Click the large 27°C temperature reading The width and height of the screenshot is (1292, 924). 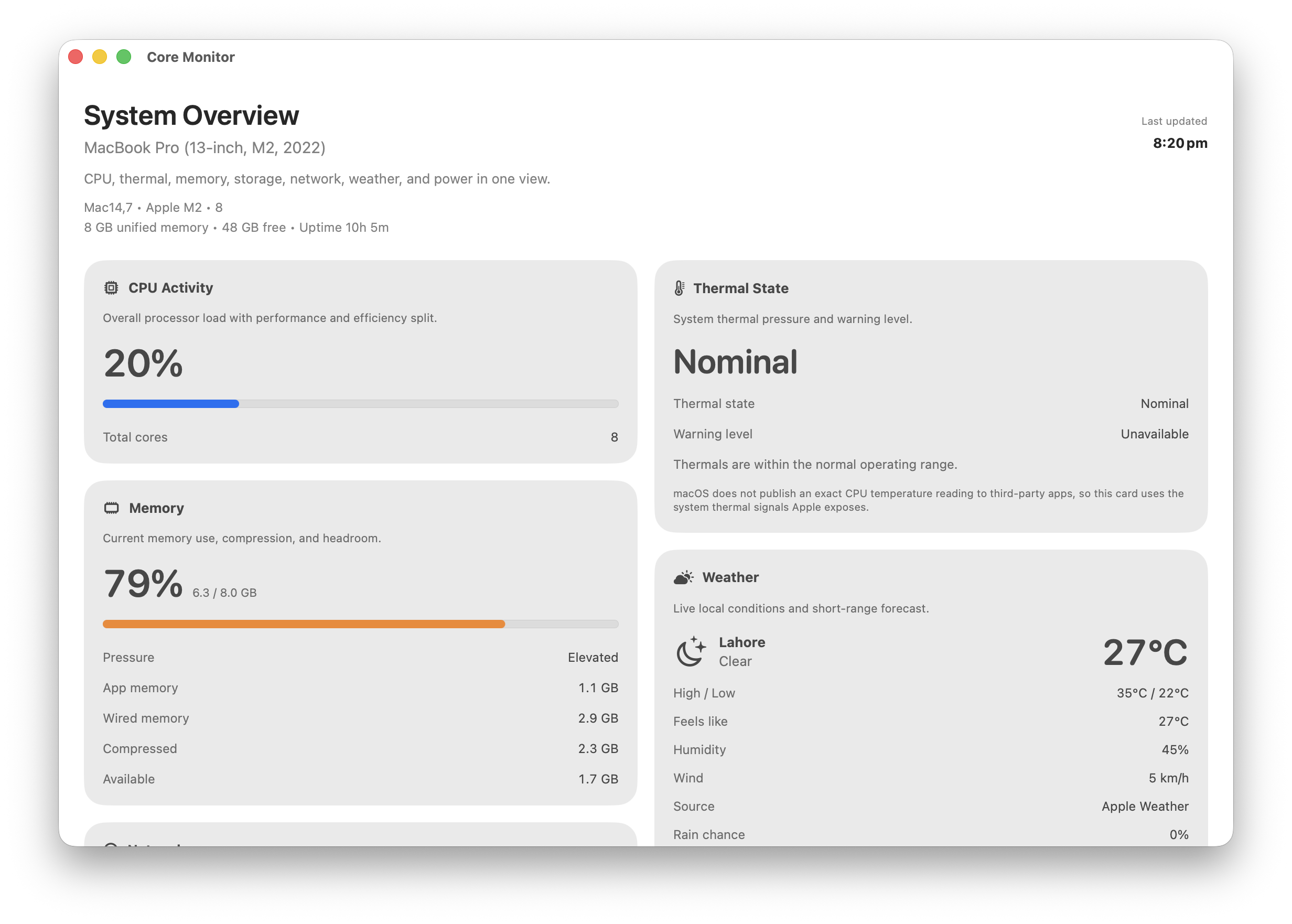1145,652
